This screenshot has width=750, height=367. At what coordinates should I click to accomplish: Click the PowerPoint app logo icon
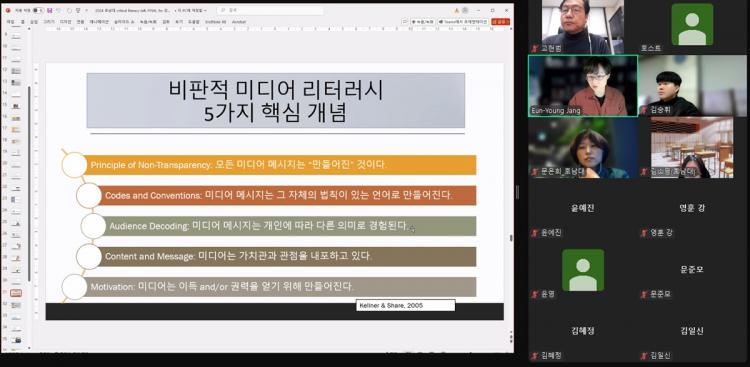click(8, 11)
